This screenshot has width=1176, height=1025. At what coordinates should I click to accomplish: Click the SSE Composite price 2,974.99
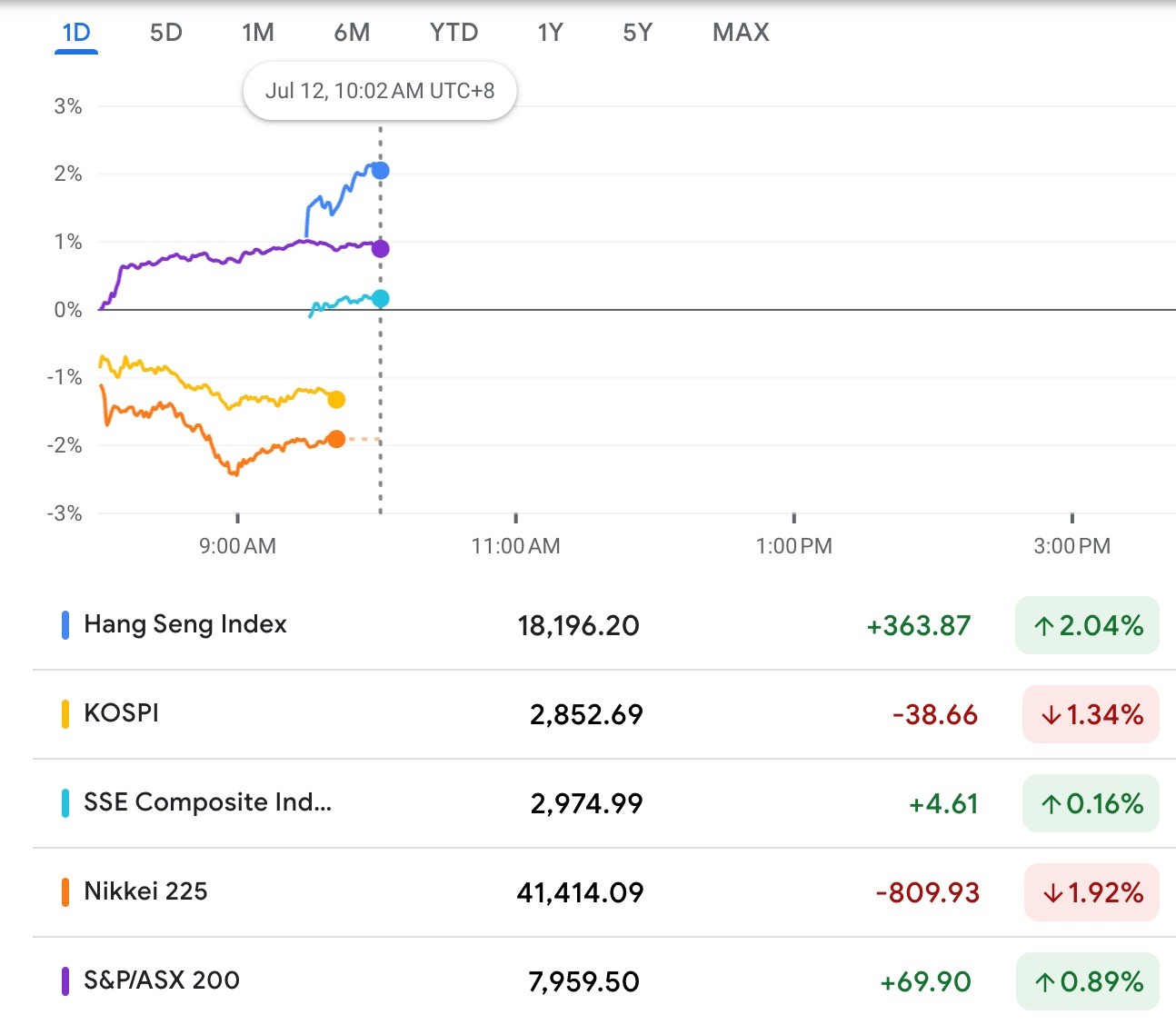coord(586,803)
